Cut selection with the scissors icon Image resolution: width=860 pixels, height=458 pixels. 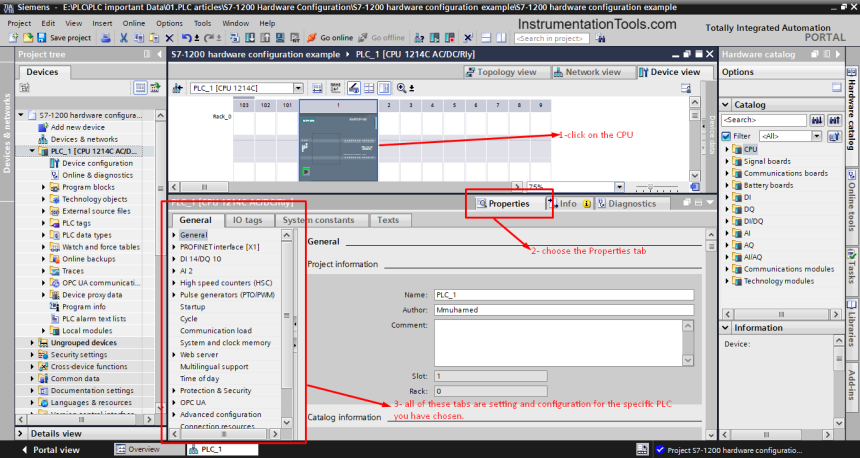click(x=123, y=38)
